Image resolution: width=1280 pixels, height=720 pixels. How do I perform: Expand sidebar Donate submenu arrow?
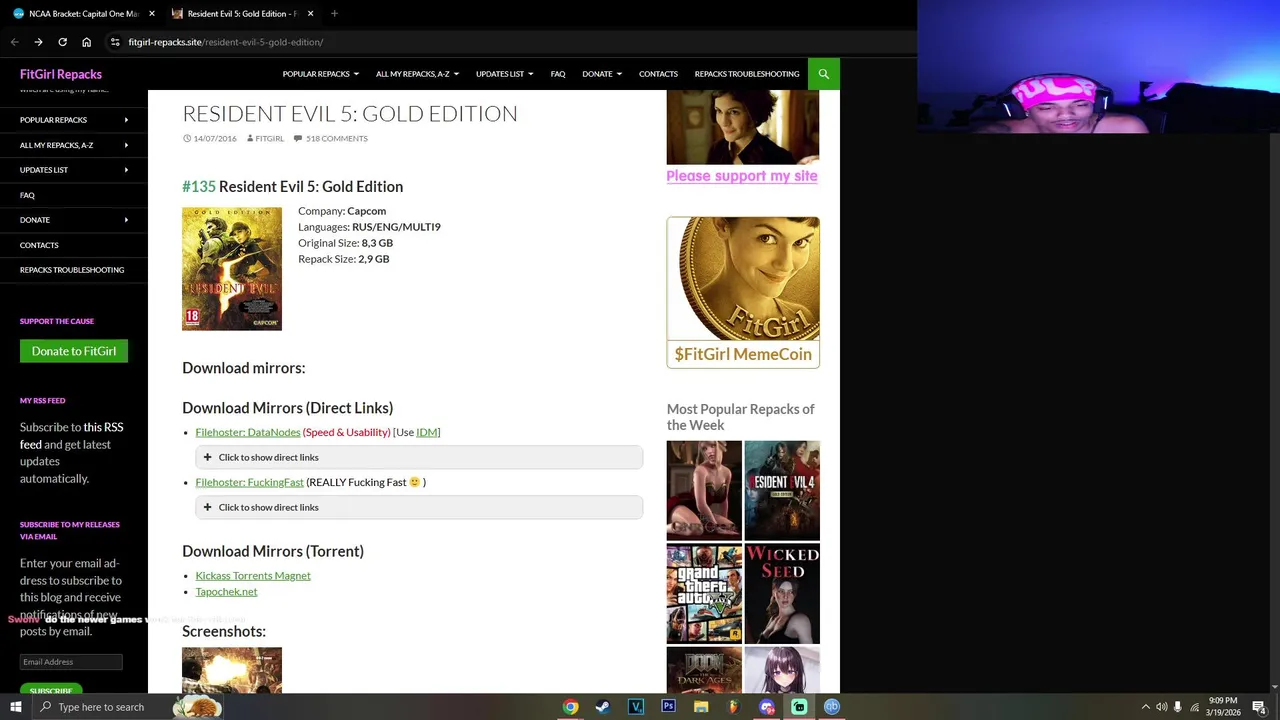(126, 220)
